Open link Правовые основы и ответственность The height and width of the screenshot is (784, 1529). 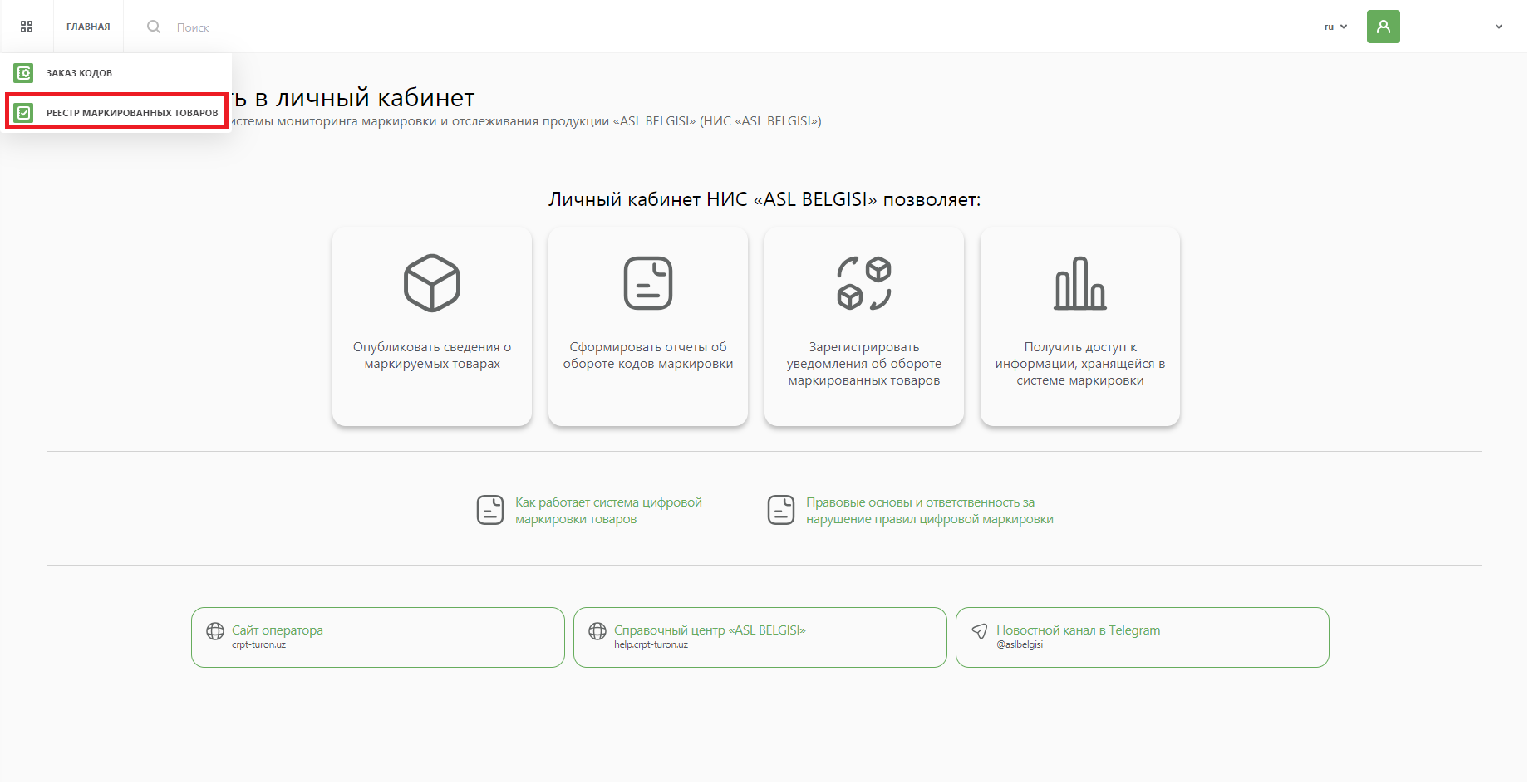coord(930,511)
